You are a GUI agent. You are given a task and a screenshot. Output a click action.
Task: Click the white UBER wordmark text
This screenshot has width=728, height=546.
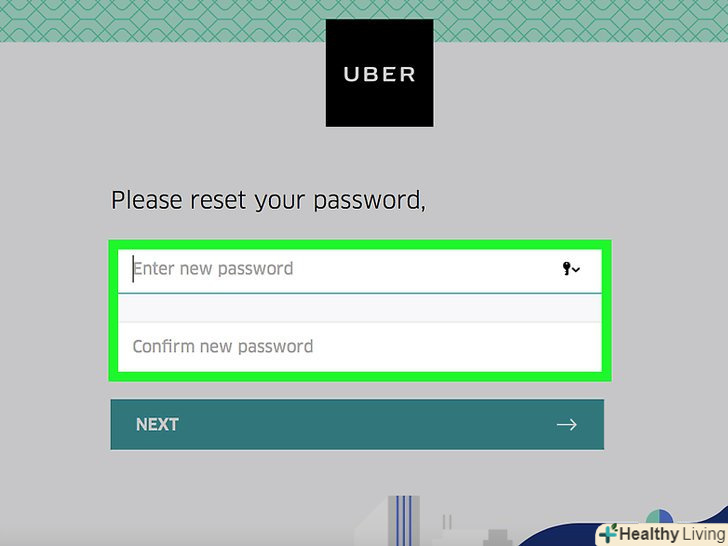point(379,74)
